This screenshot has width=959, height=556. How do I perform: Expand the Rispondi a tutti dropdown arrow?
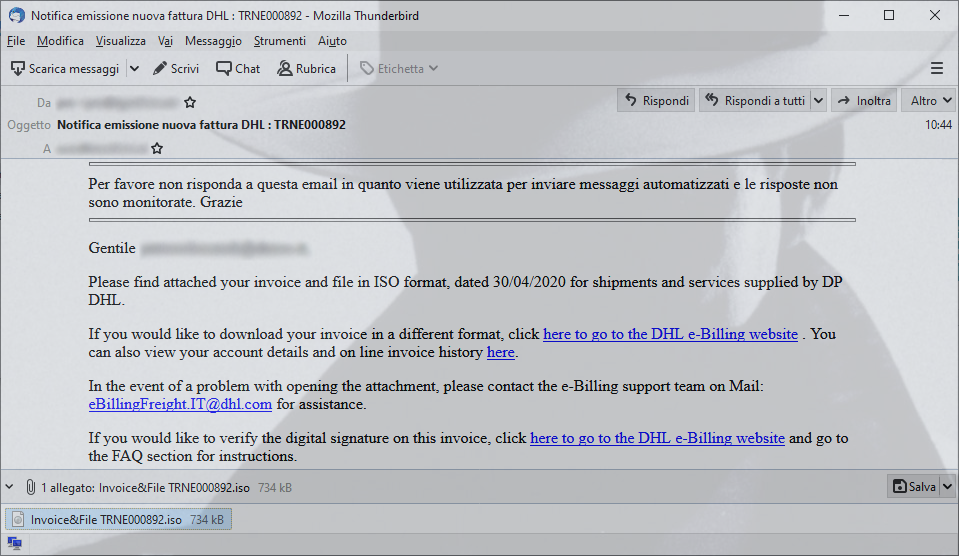point(818,100)
